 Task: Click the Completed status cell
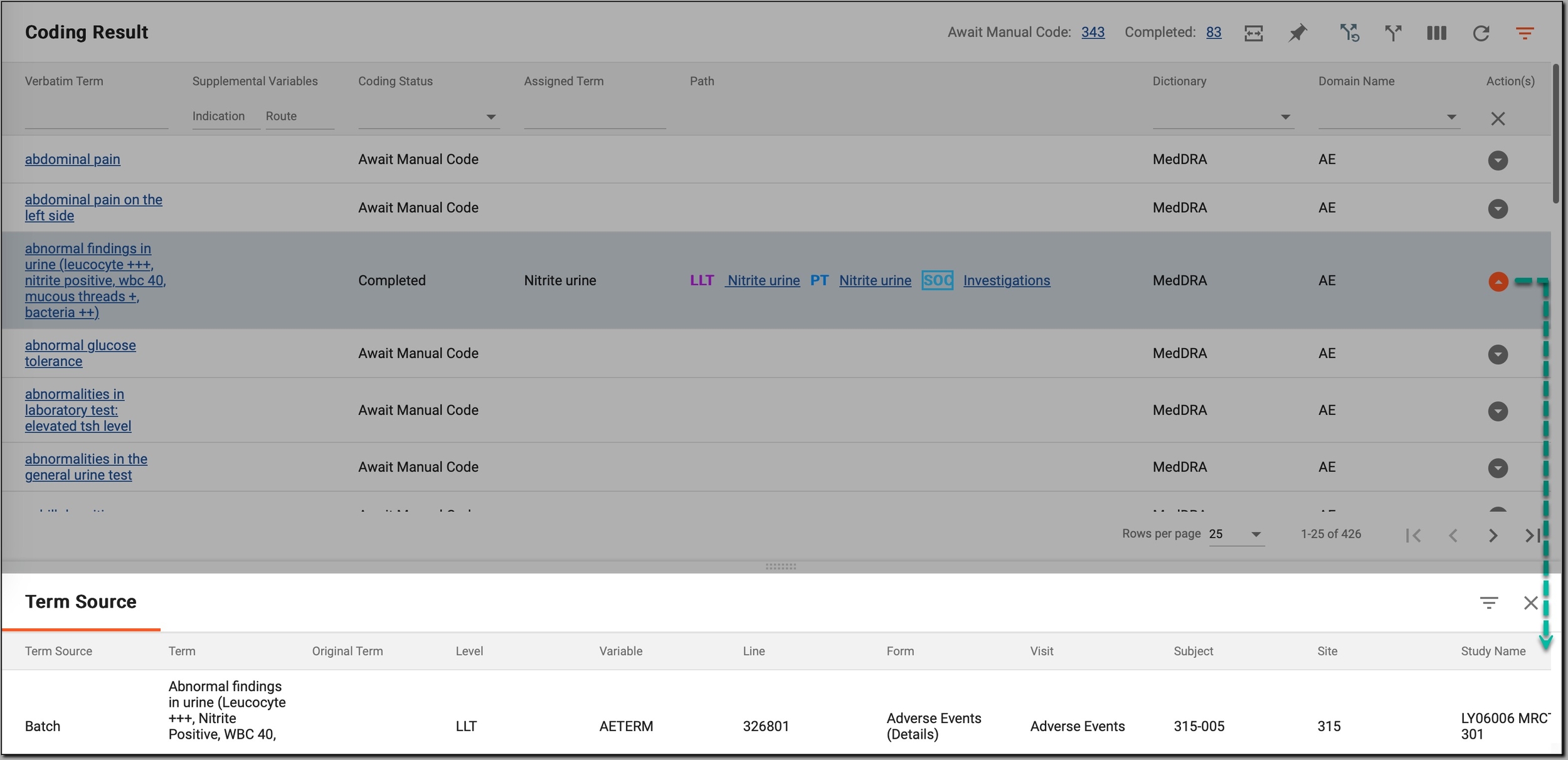392,280
